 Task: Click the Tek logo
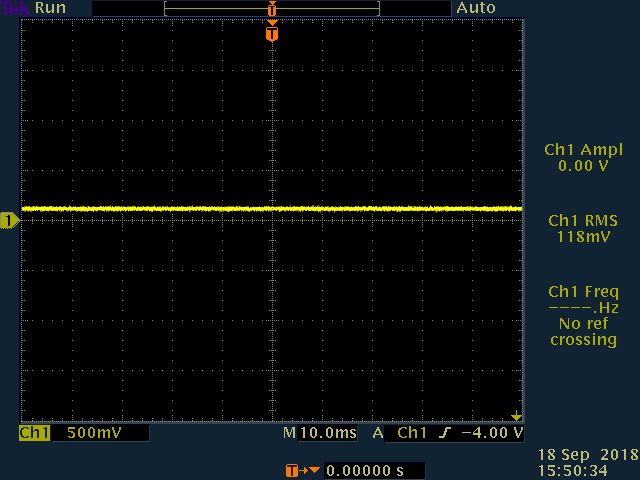pyautogui.click(x=16, y=8)
